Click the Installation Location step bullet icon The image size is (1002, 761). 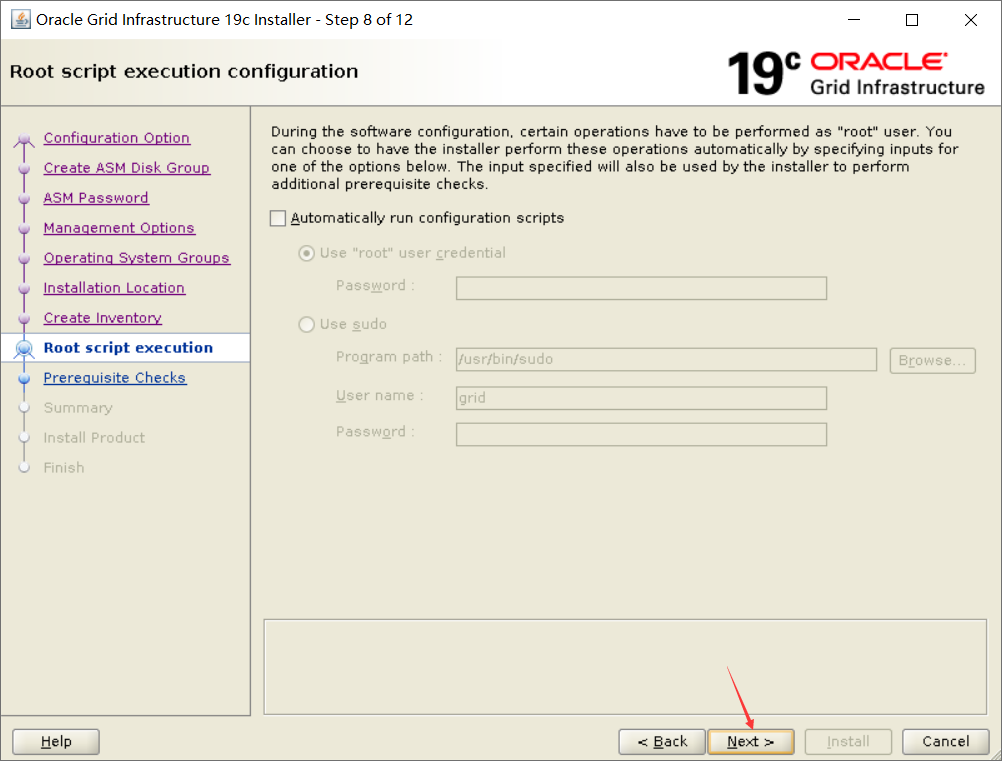[24, 289]
